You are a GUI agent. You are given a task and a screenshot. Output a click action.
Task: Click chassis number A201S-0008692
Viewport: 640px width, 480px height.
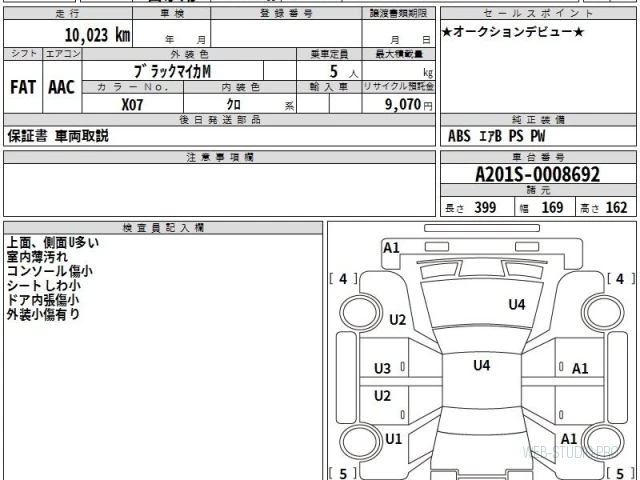(538, 174)
